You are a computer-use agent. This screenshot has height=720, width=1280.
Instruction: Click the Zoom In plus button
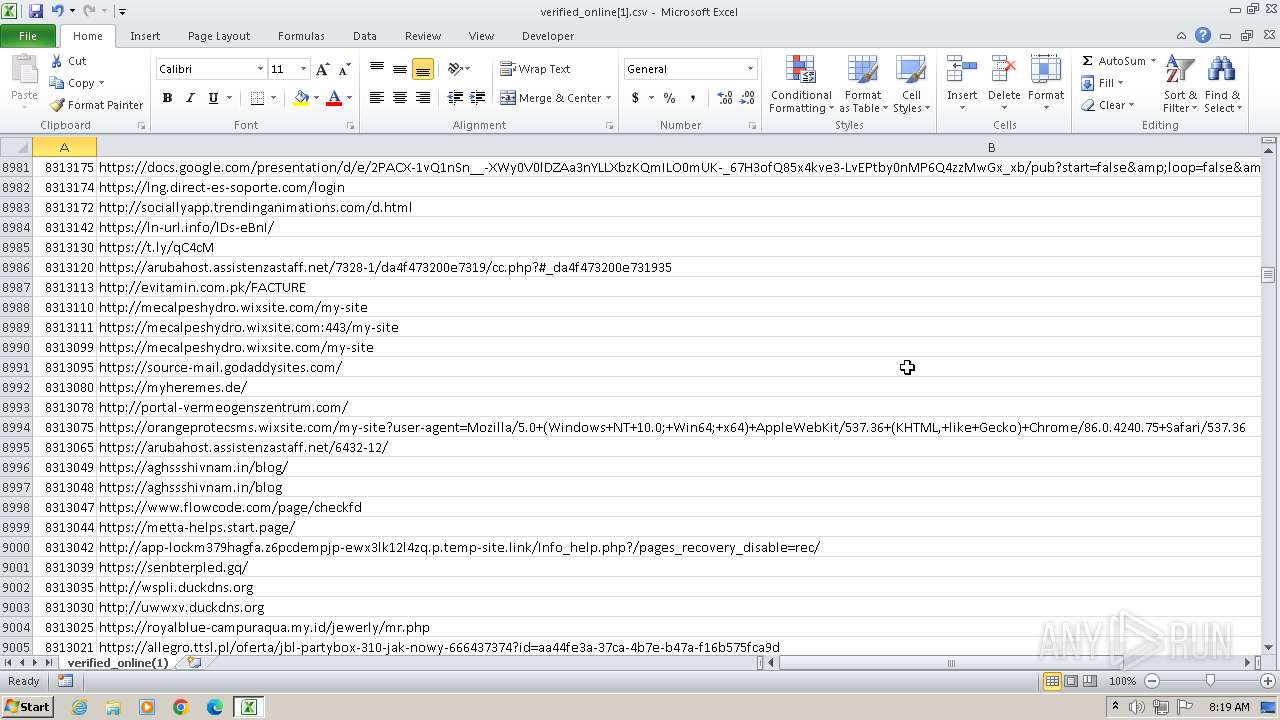[1267, 681]
